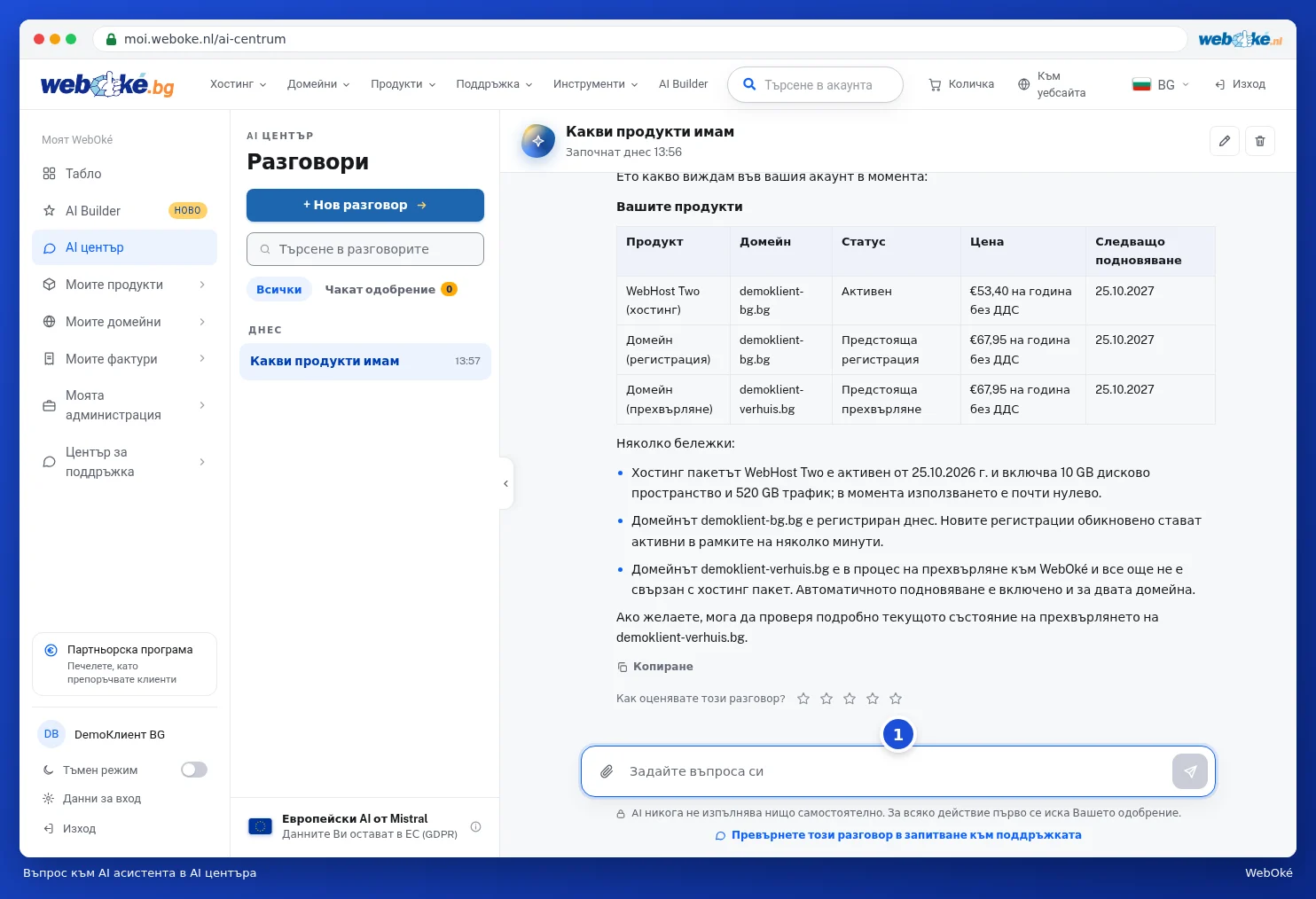1316x899 pixels.
Task: Click the paper-plane send button
Action: click(x=1190, y=771)
